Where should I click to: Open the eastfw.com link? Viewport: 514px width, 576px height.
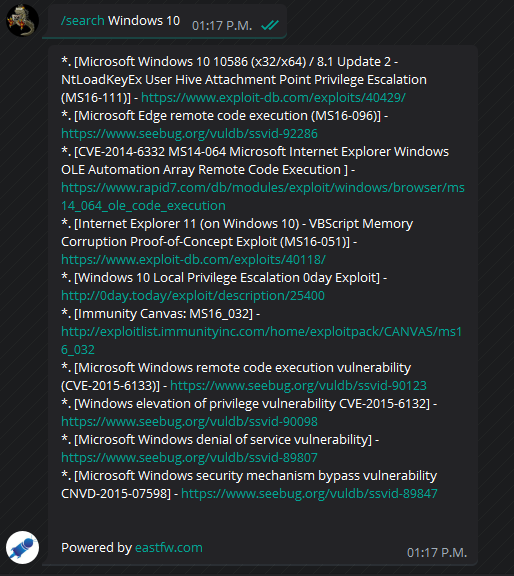169,547
